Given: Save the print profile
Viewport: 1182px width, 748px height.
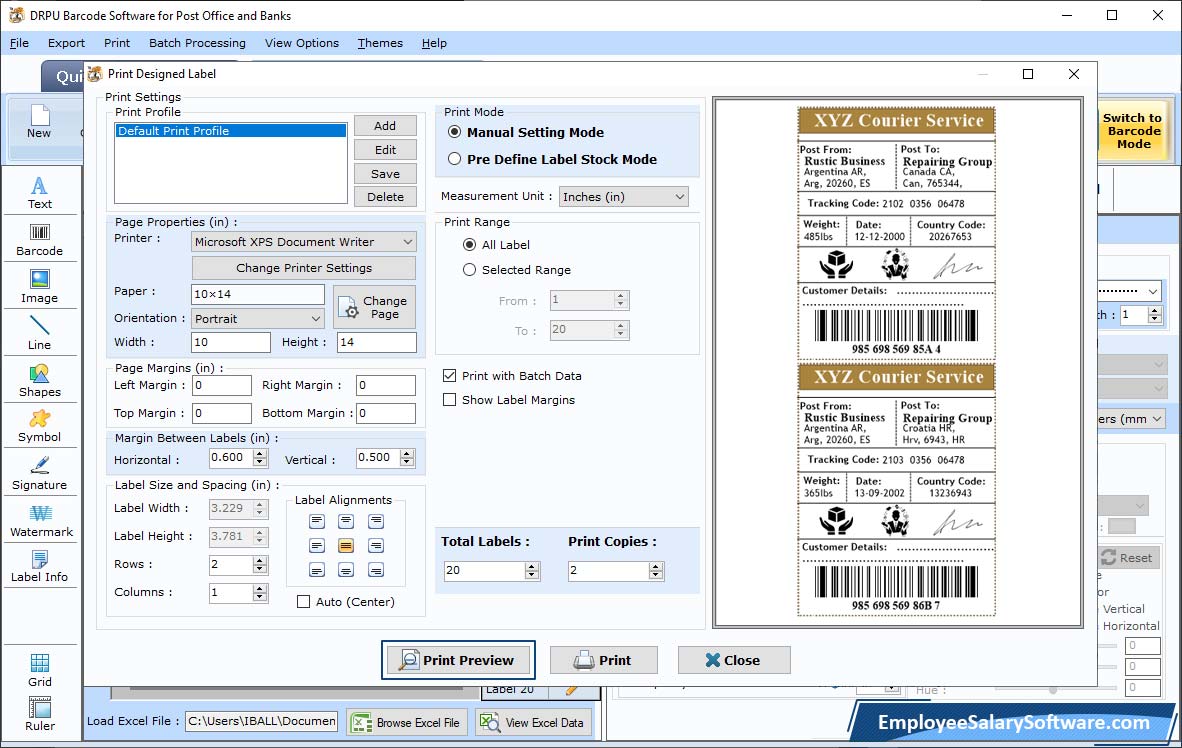Looking at the screenshot, I should [x=385, y=174].
